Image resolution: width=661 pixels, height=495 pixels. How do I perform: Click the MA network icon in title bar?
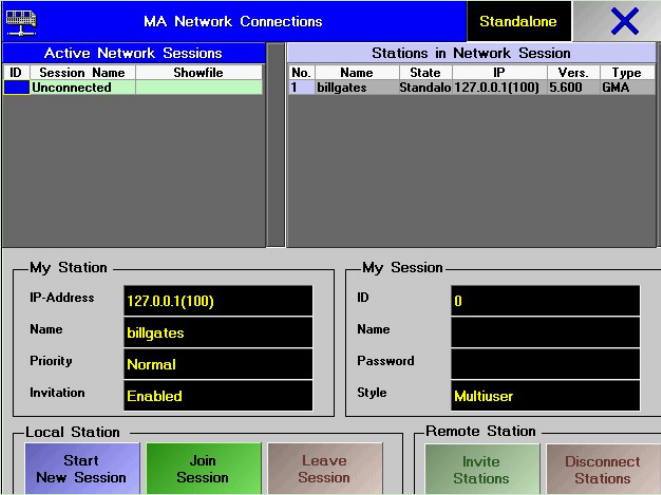[x=21, y=22]
